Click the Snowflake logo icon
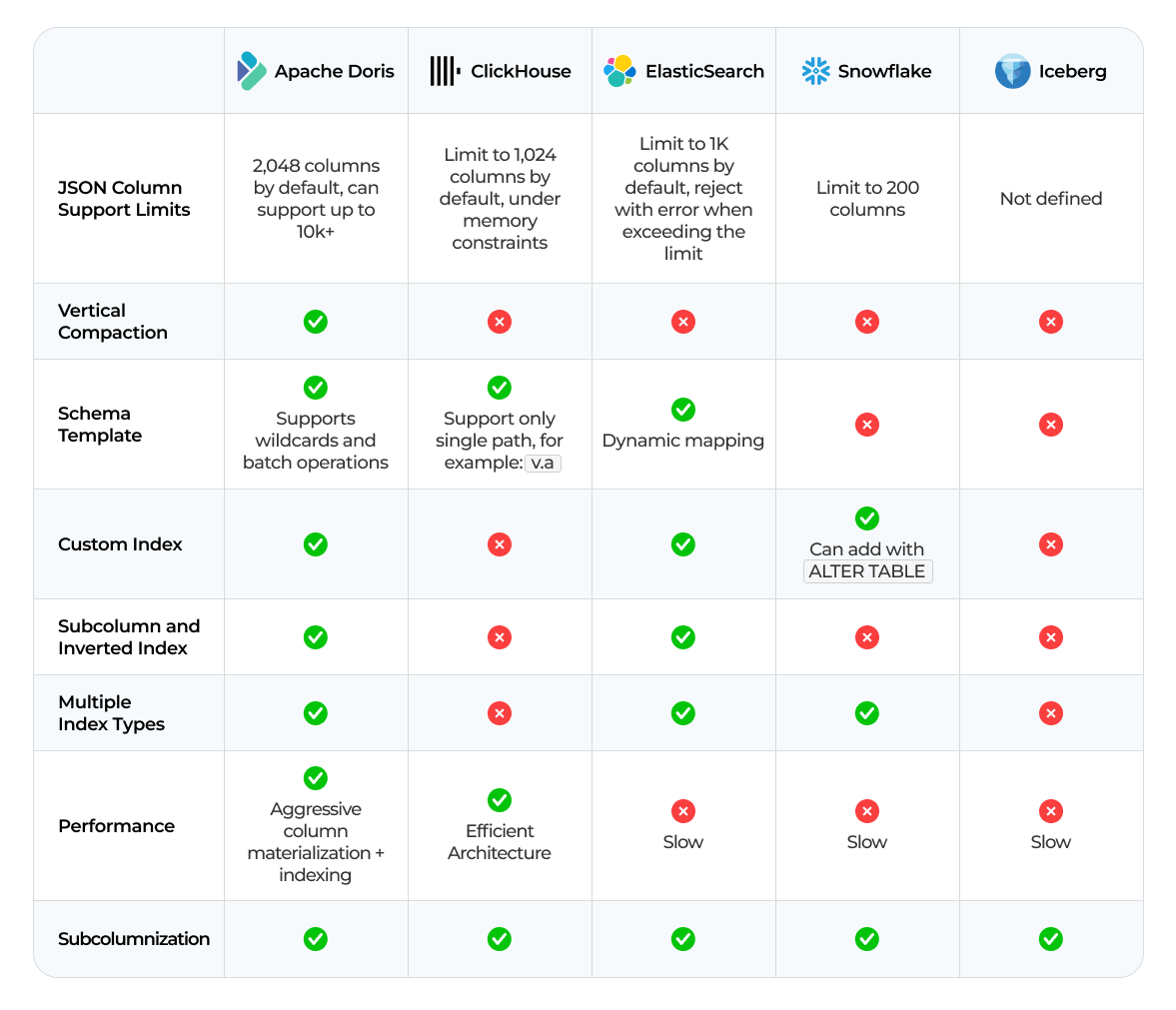The height and width of the screenshot is (1010, 1176). pyautogui.click(x=815, y=71)
